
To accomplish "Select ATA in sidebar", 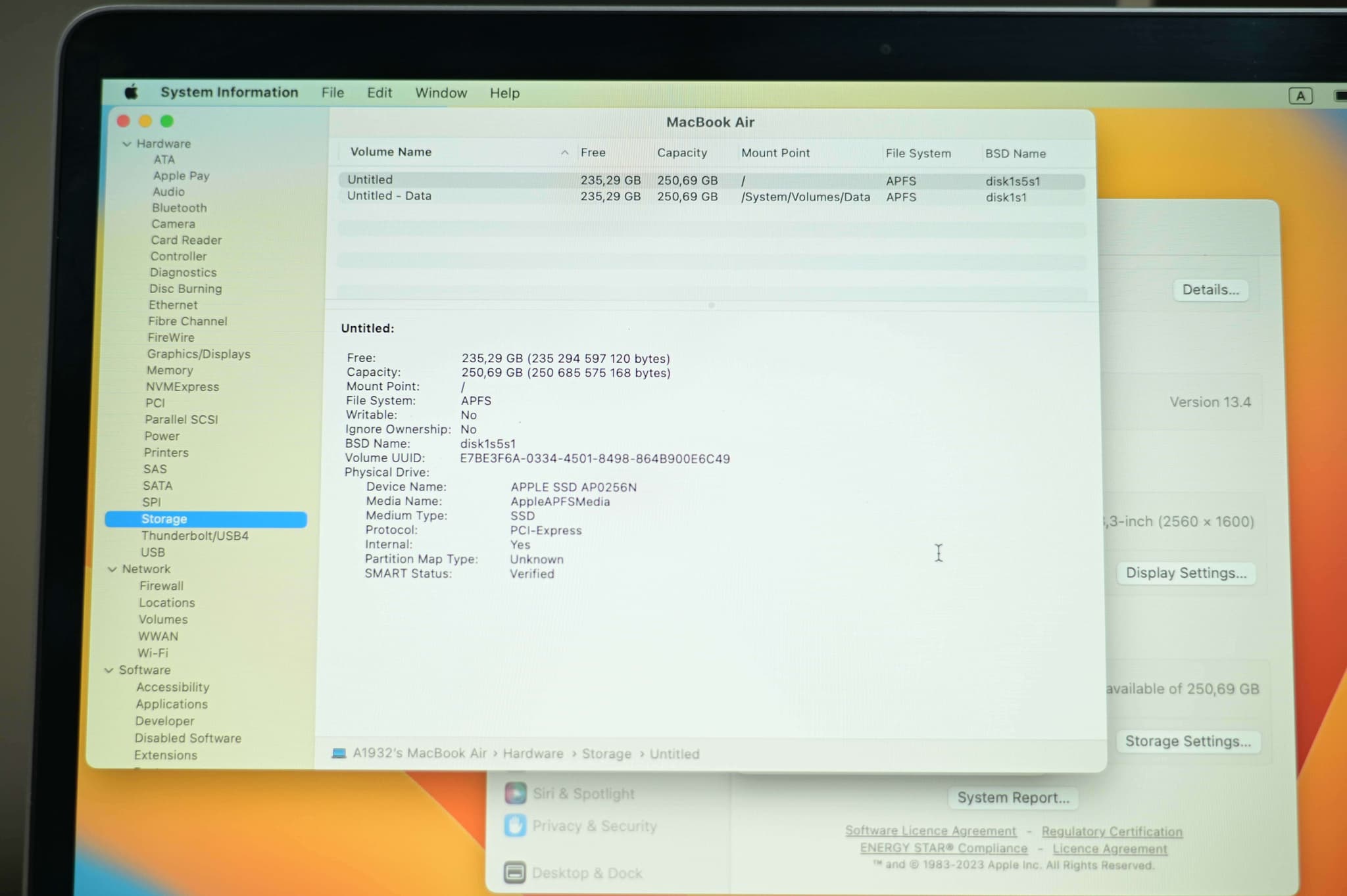I will click(164, 160).
